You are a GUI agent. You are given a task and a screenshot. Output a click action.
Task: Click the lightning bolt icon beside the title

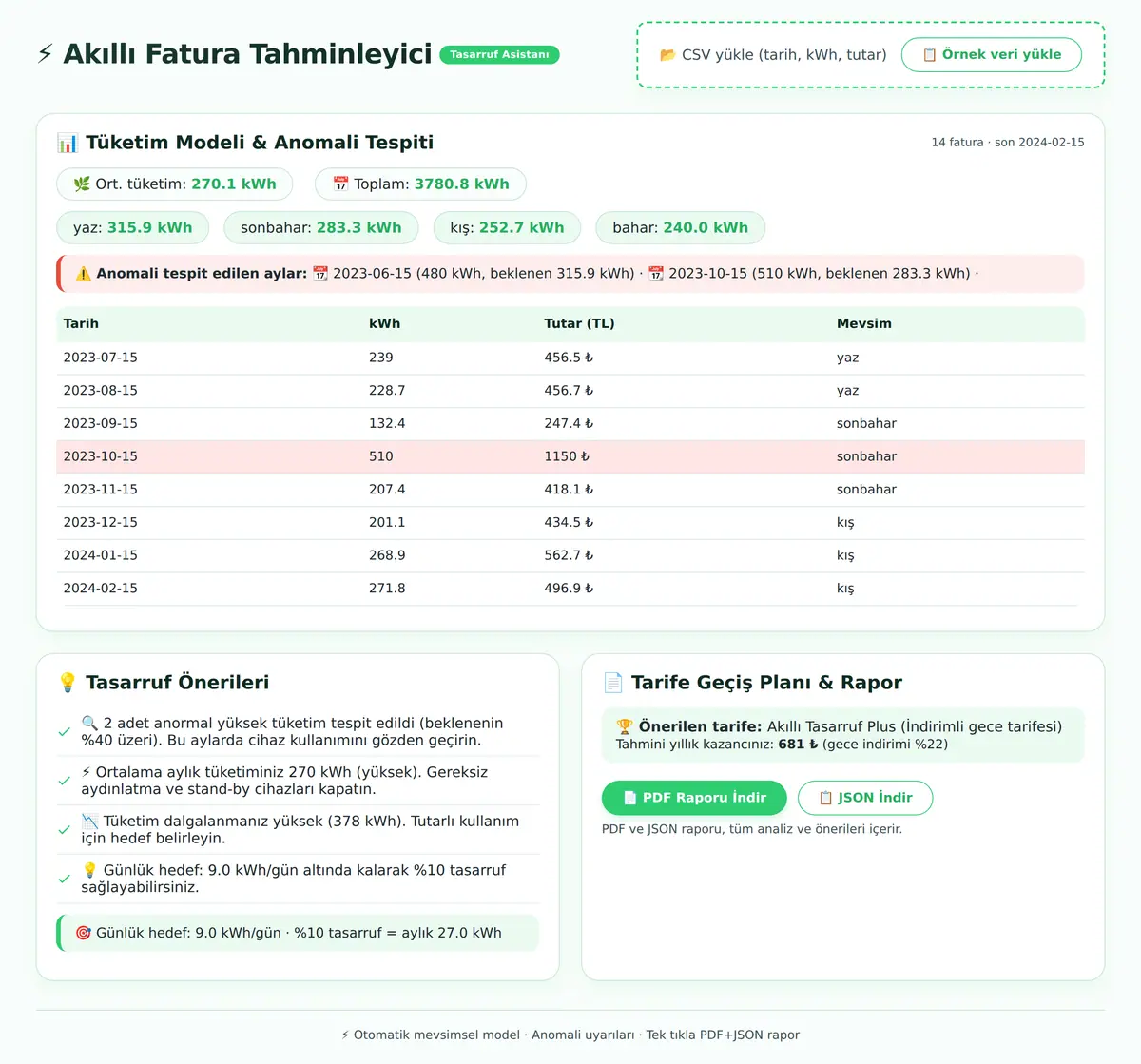tap(46, 54)
